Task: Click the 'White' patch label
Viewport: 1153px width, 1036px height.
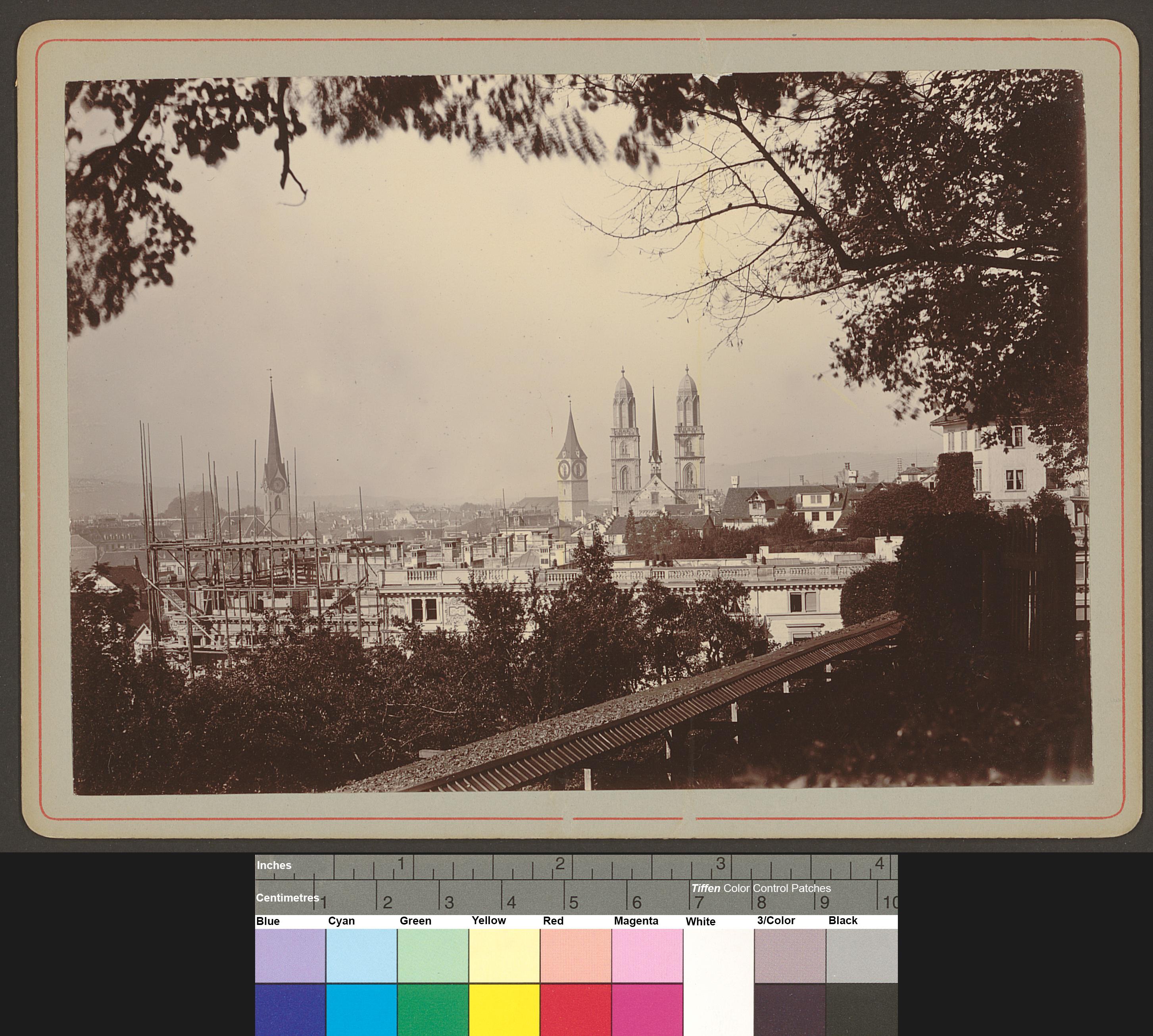Action: (x=700, y=922)
